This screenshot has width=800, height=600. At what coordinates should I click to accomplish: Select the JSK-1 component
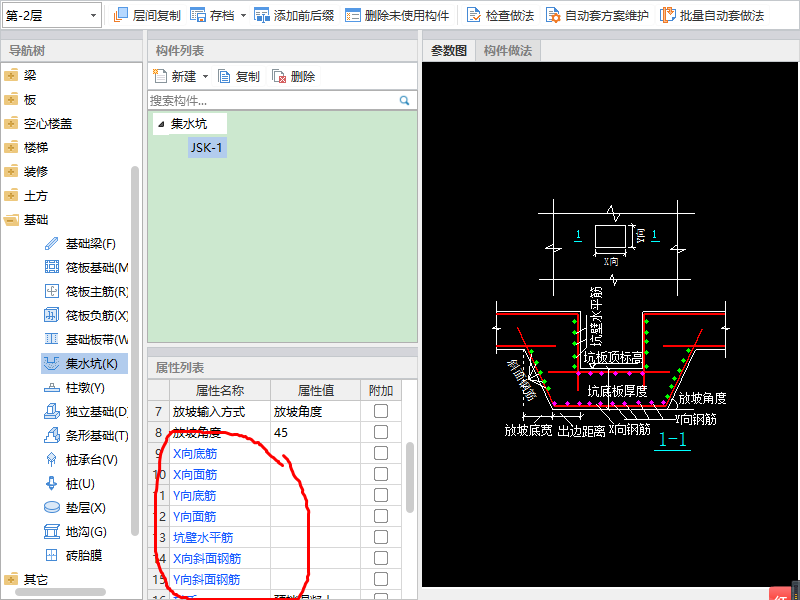pyautogui.click(x=207, y=147)
